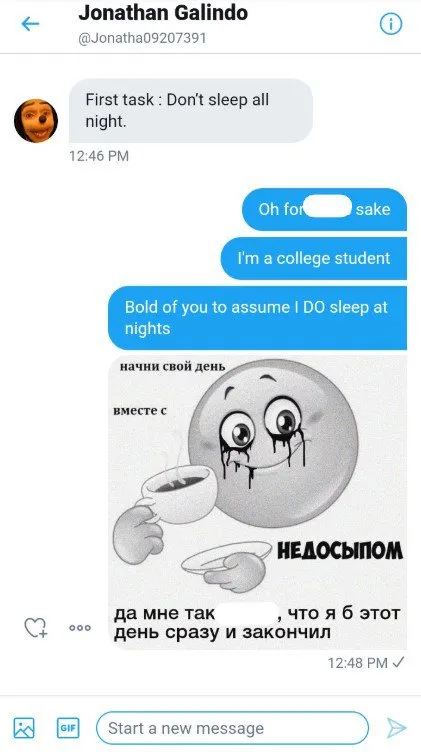Open the three-dot more options for message

point(80,627)
